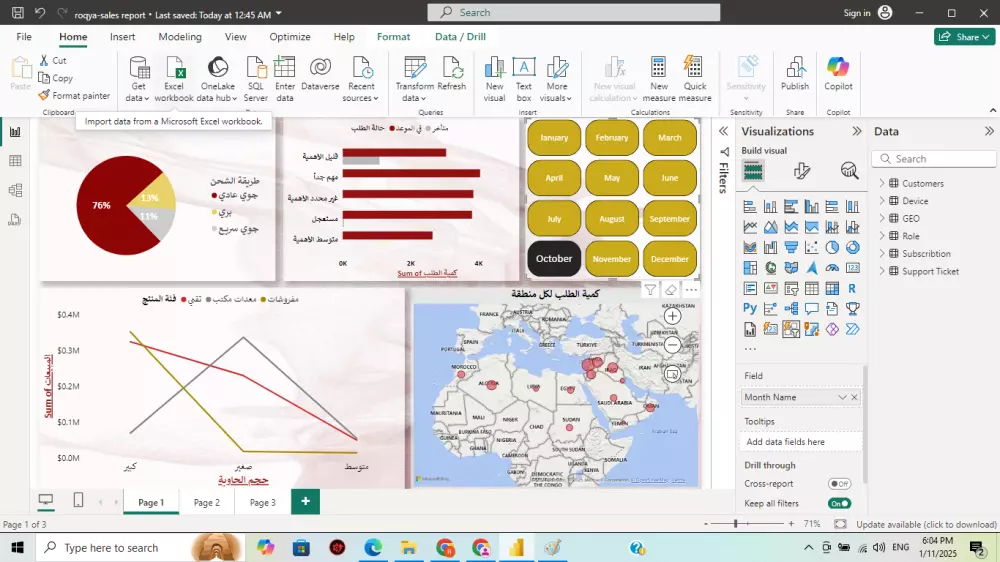Select the Format visual pane icon
The image size is (1000, 562).
(x=802, y=171)
